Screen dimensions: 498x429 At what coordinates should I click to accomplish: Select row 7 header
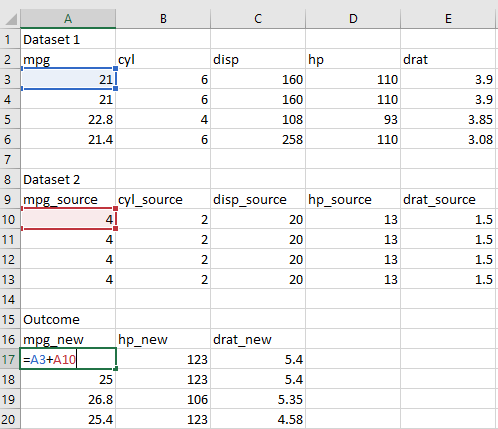[x=10, y=159]
